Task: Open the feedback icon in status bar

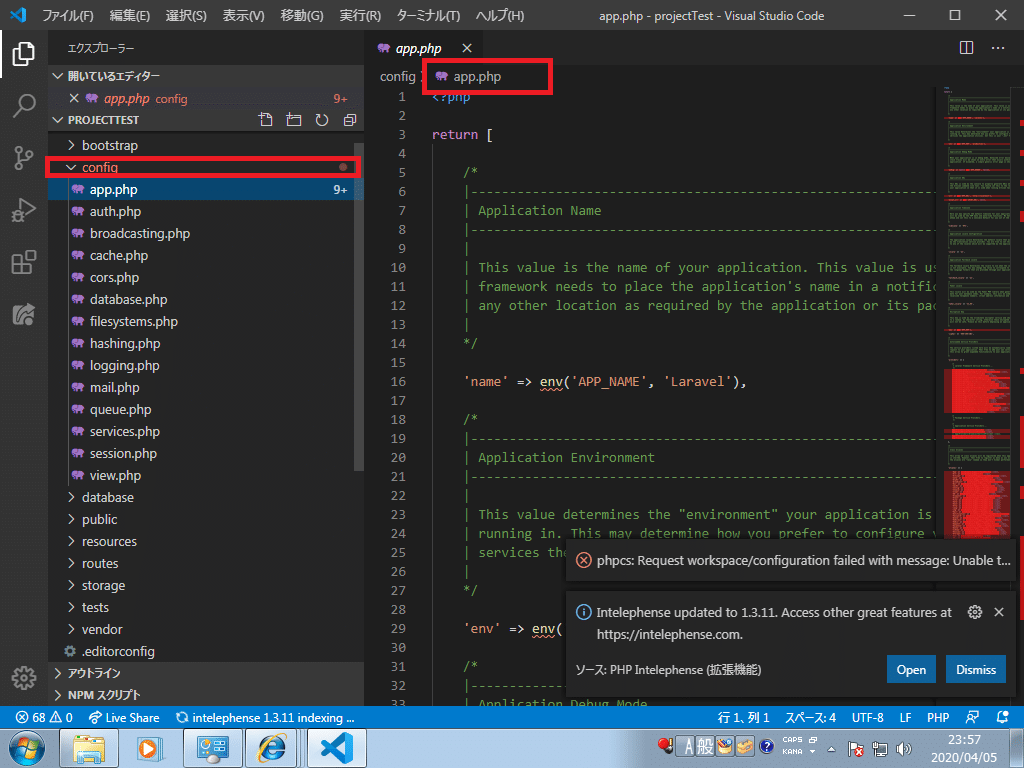Action: pos(972,718)
